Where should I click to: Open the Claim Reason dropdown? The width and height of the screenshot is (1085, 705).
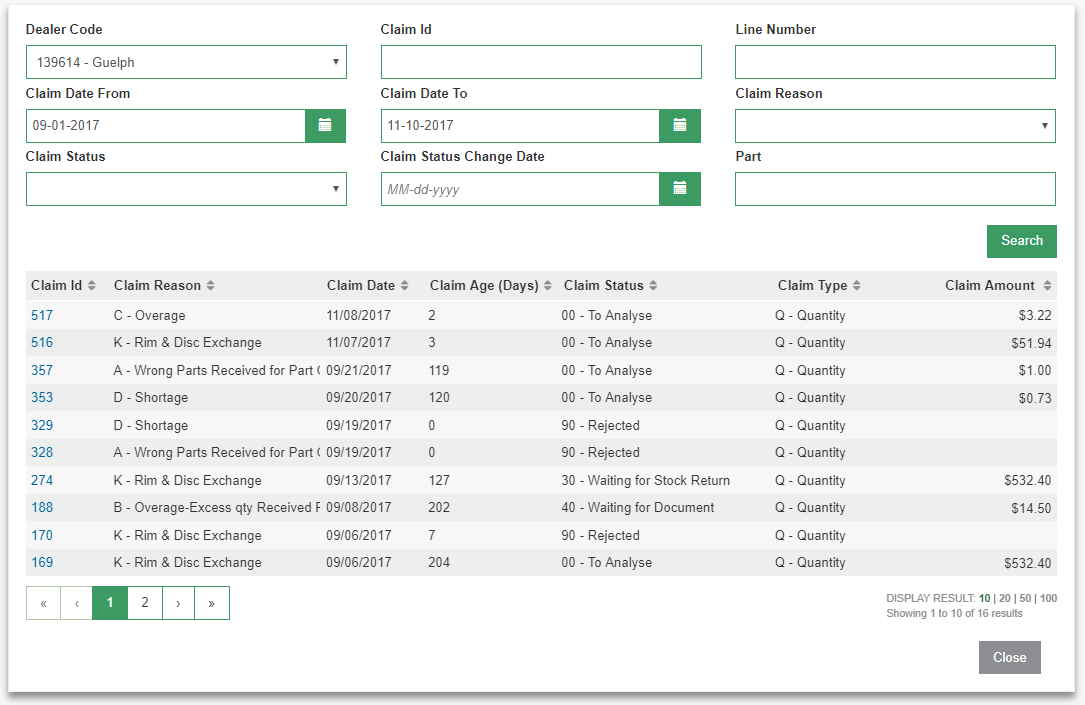(895, 126)
